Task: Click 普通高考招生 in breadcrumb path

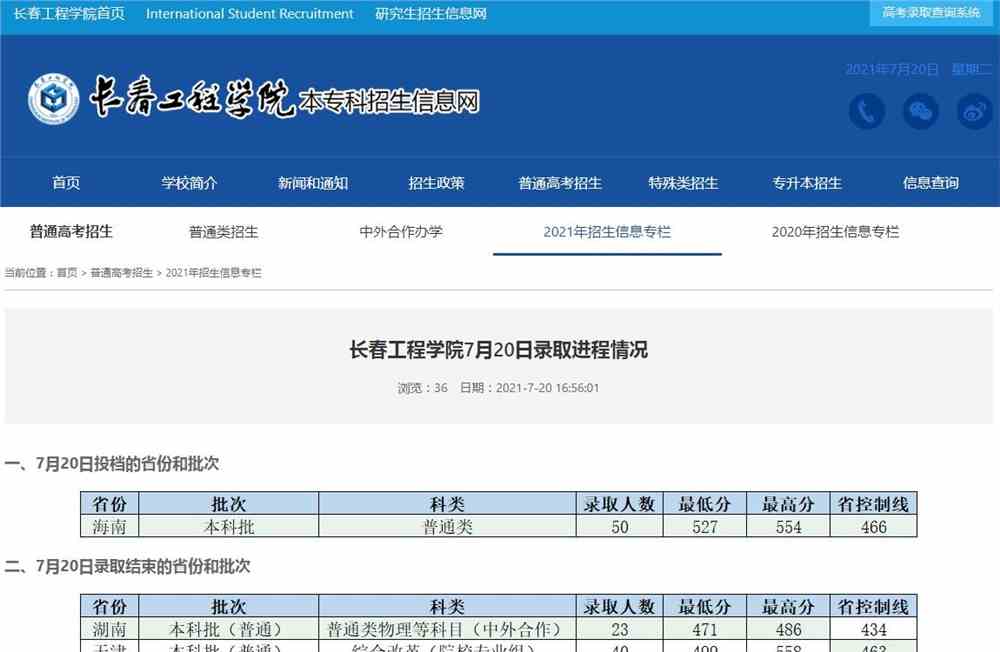Action: [x=122, y=272]
